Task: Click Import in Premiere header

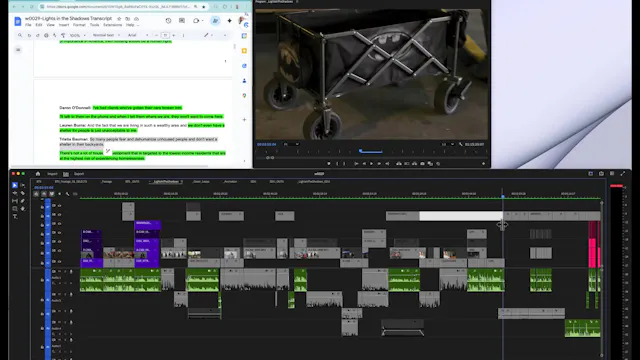Action: click(52, 174)
